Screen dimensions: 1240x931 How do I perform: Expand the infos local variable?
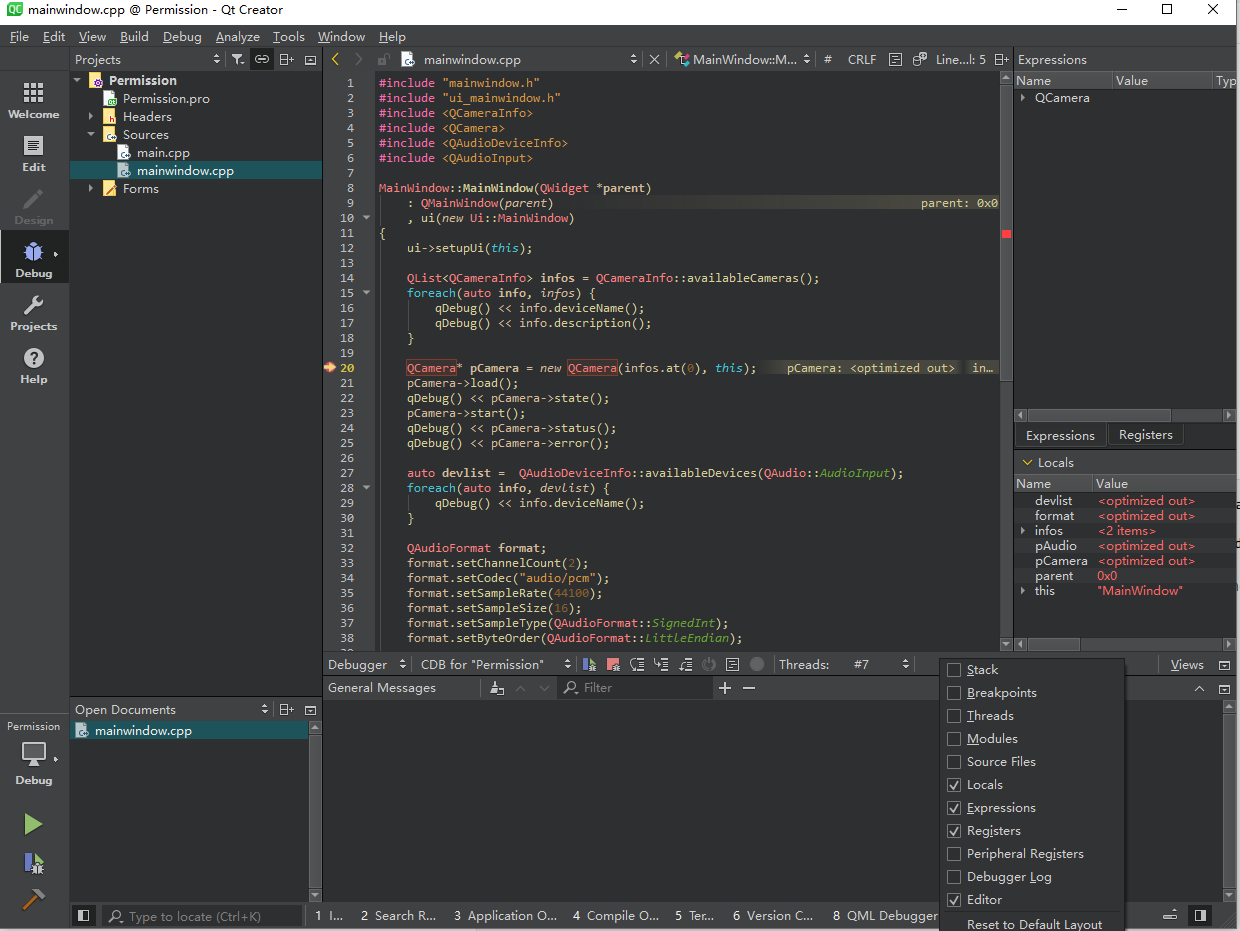[x=1023, y=531]
